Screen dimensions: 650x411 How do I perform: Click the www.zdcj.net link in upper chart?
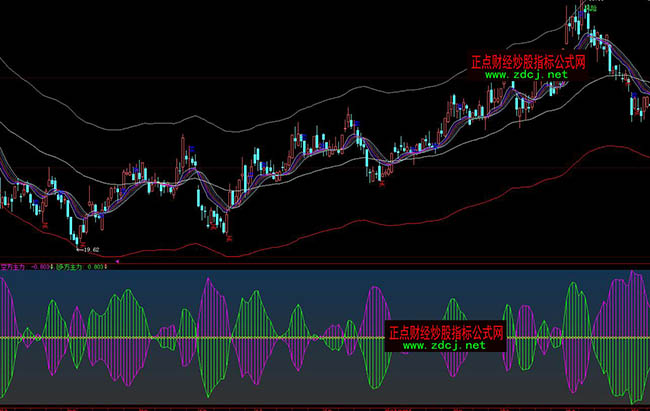526,74
